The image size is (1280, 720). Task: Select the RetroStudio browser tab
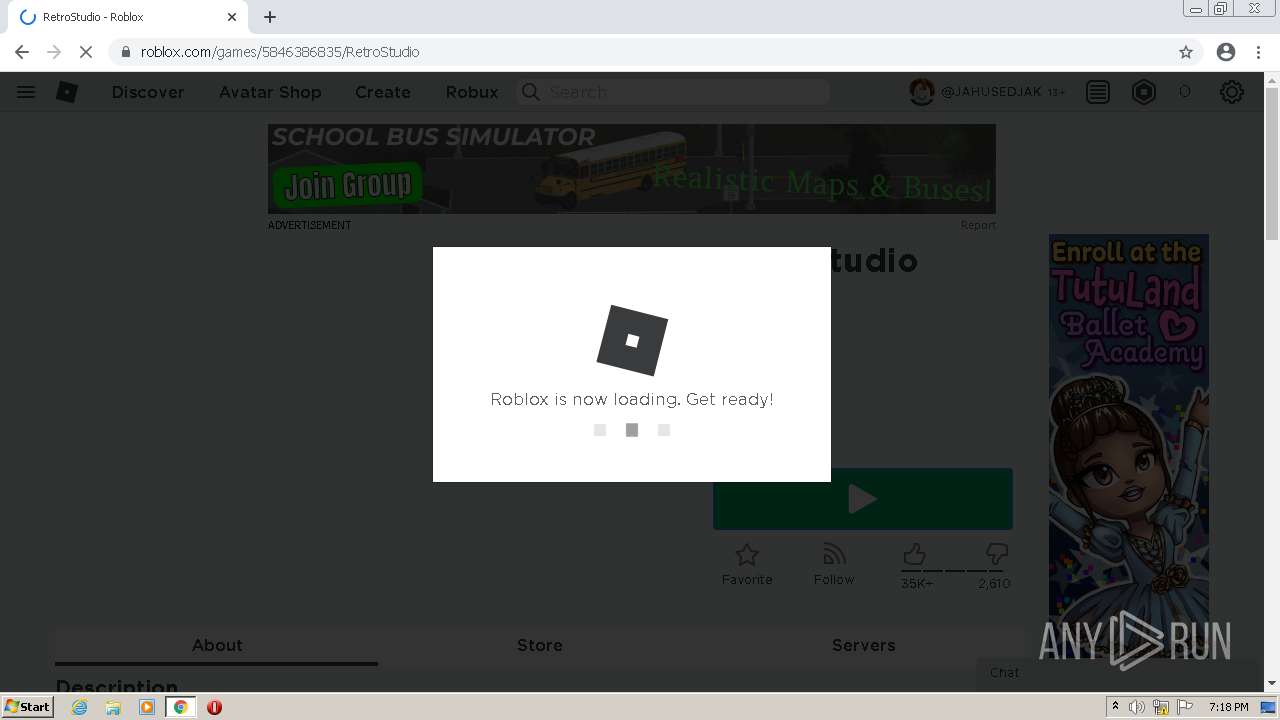pos(128,17)
